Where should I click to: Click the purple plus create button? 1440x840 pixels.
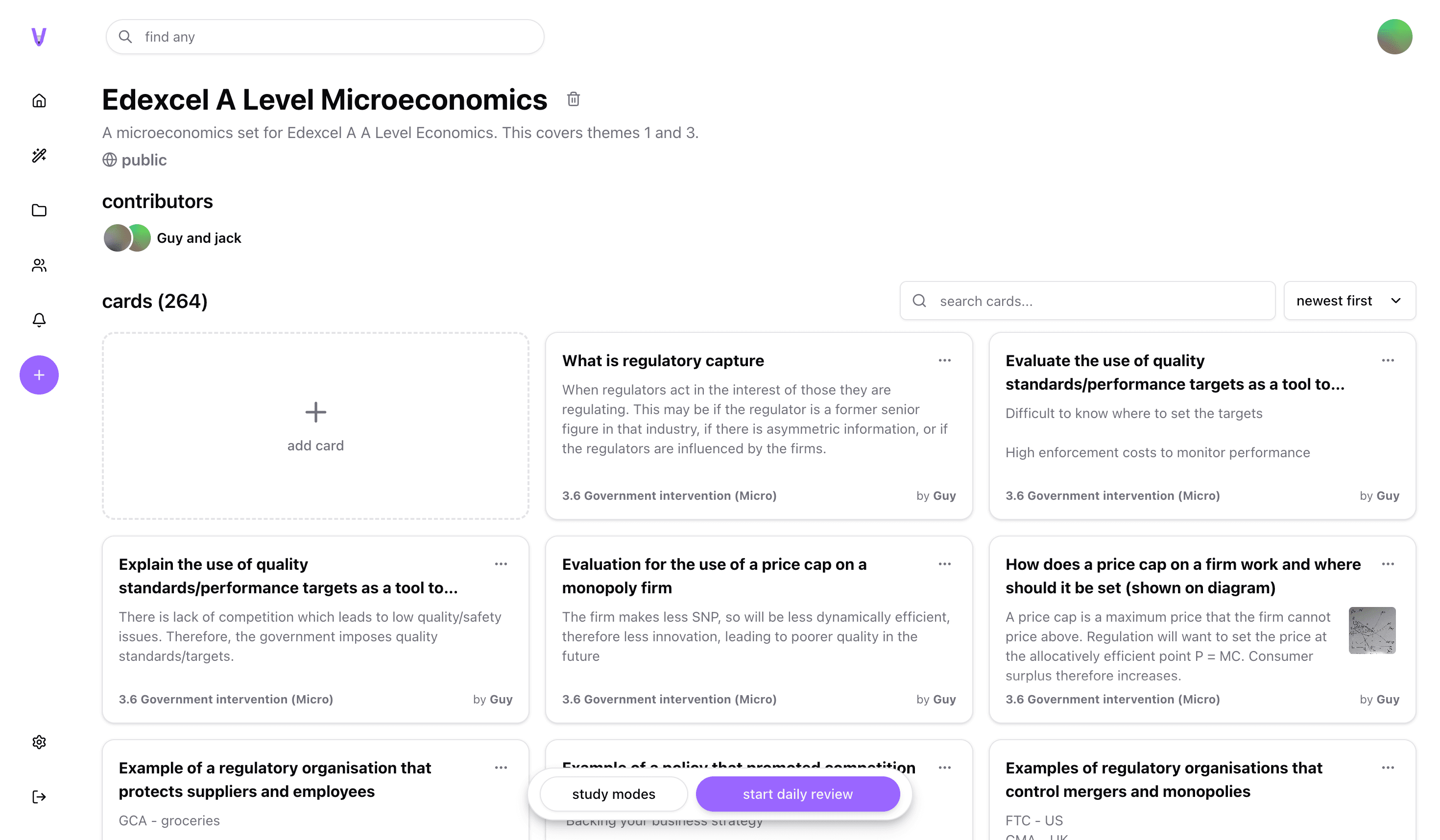coord(39,375)
